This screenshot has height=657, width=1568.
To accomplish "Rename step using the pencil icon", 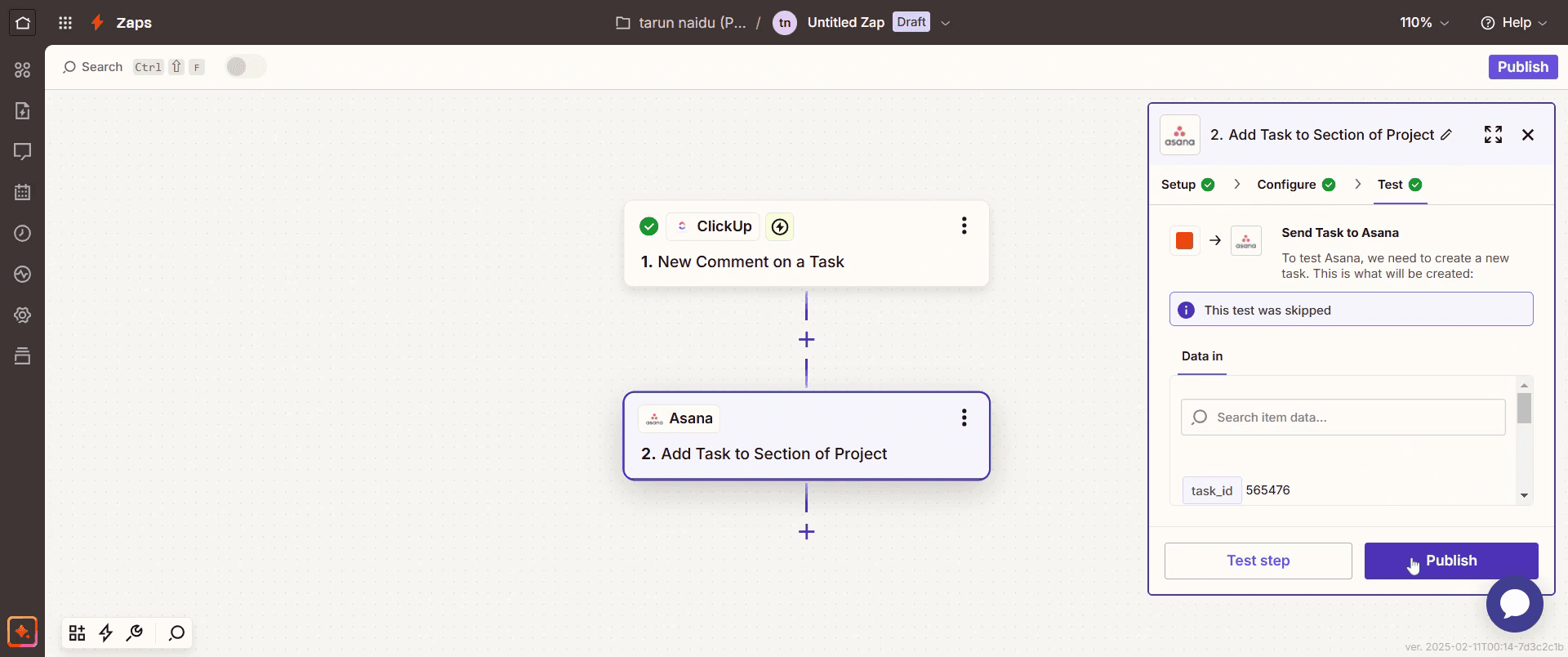I will point(1446,135).
